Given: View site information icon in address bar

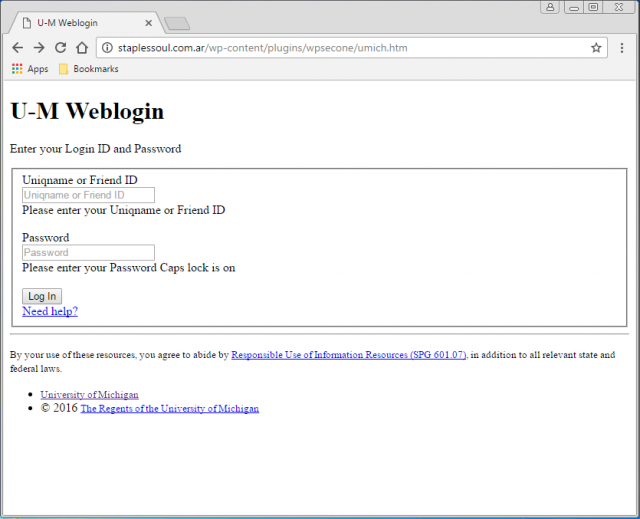Looking at the screenshot, I should [x=107, y=48].
